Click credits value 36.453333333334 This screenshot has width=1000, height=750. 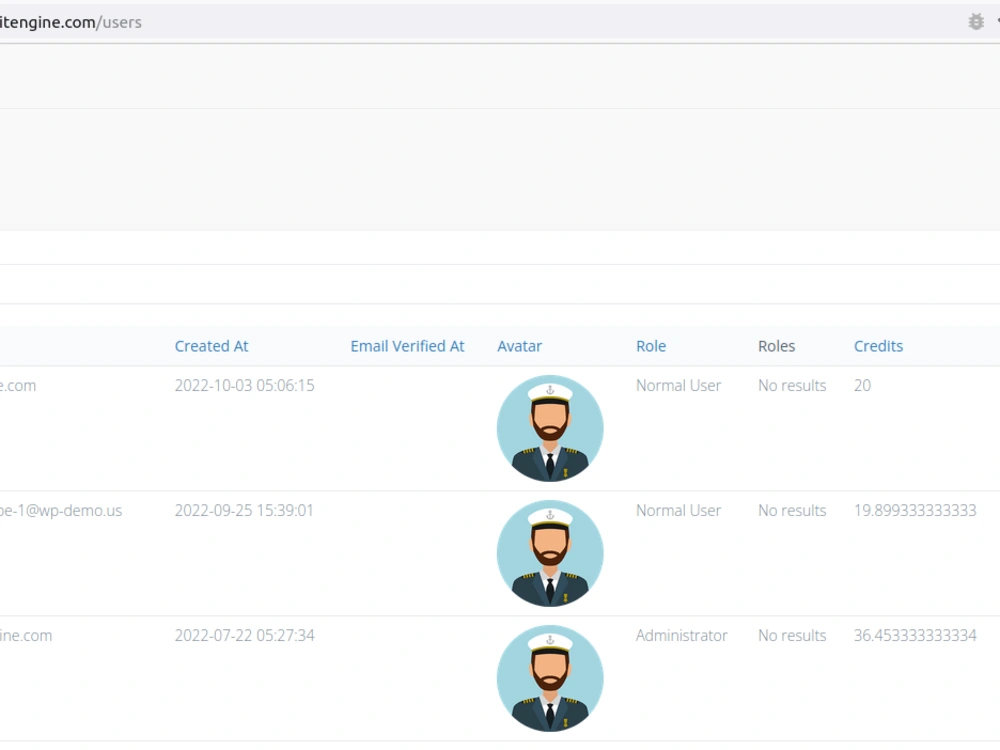click(x=915, y=635)
